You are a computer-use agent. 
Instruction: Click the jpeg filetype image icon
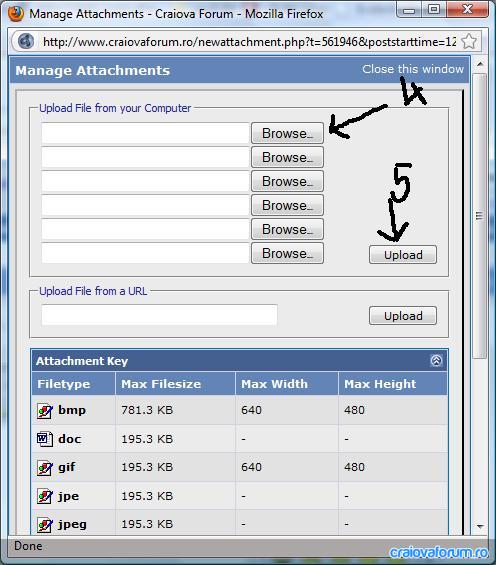coord(45,525)
